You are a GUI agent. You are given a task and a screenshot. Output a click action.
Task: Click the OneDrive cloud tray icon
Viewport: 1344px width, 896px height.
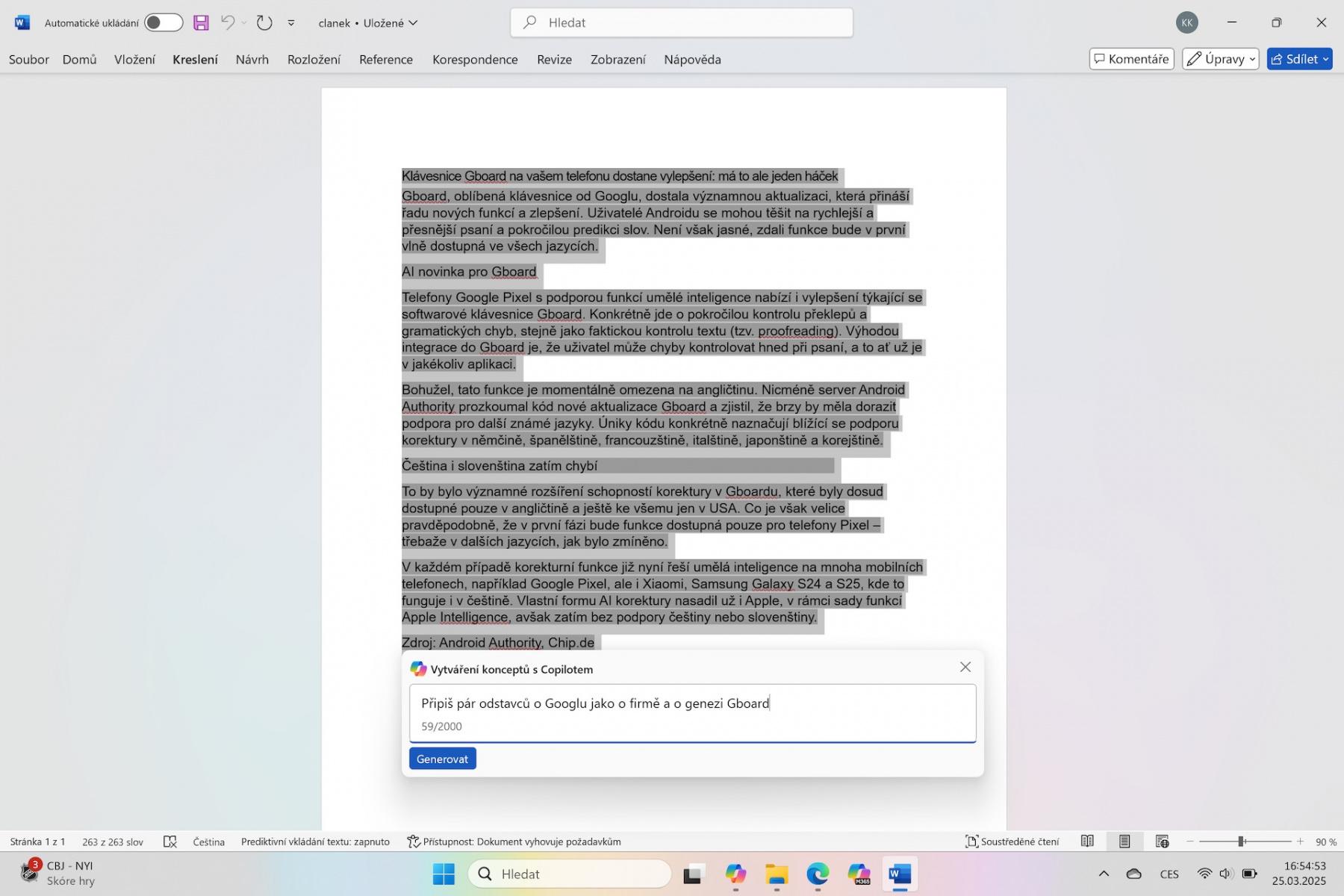tap(1133, 874)
